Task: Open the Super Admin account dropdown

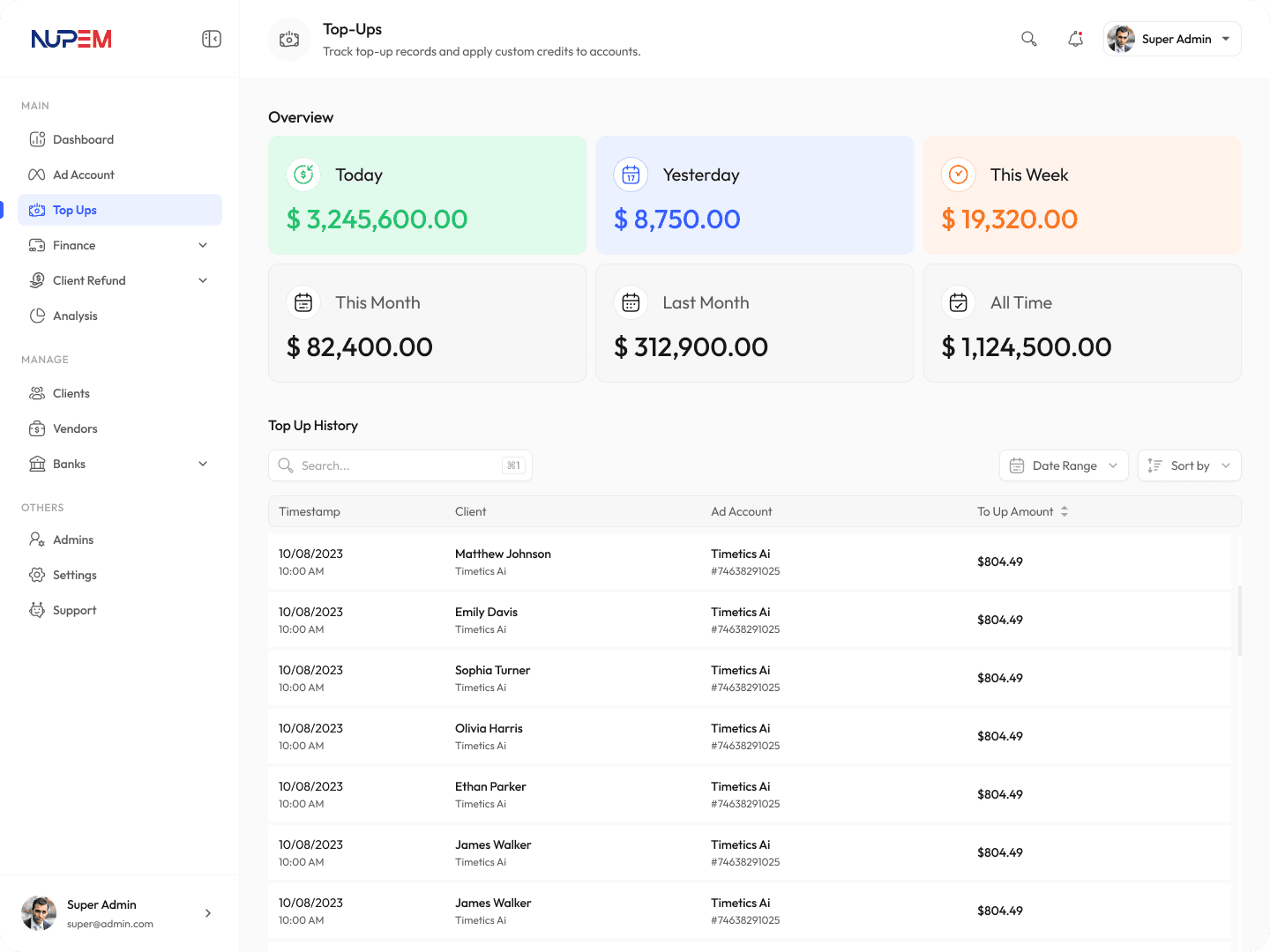Action: pyautogui.click(x=1172, y=39)
